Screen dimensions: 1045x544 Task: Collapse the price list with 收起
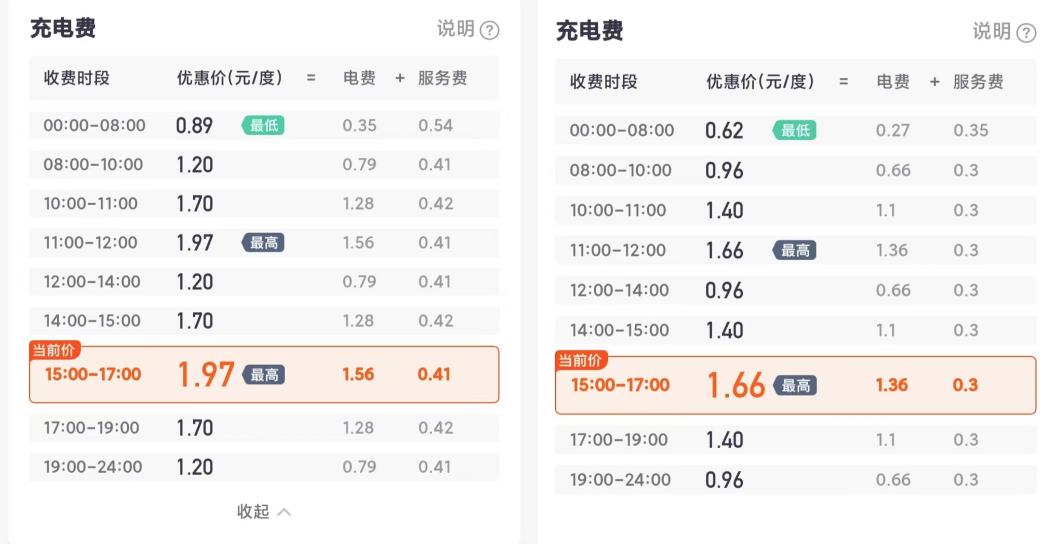253,512
